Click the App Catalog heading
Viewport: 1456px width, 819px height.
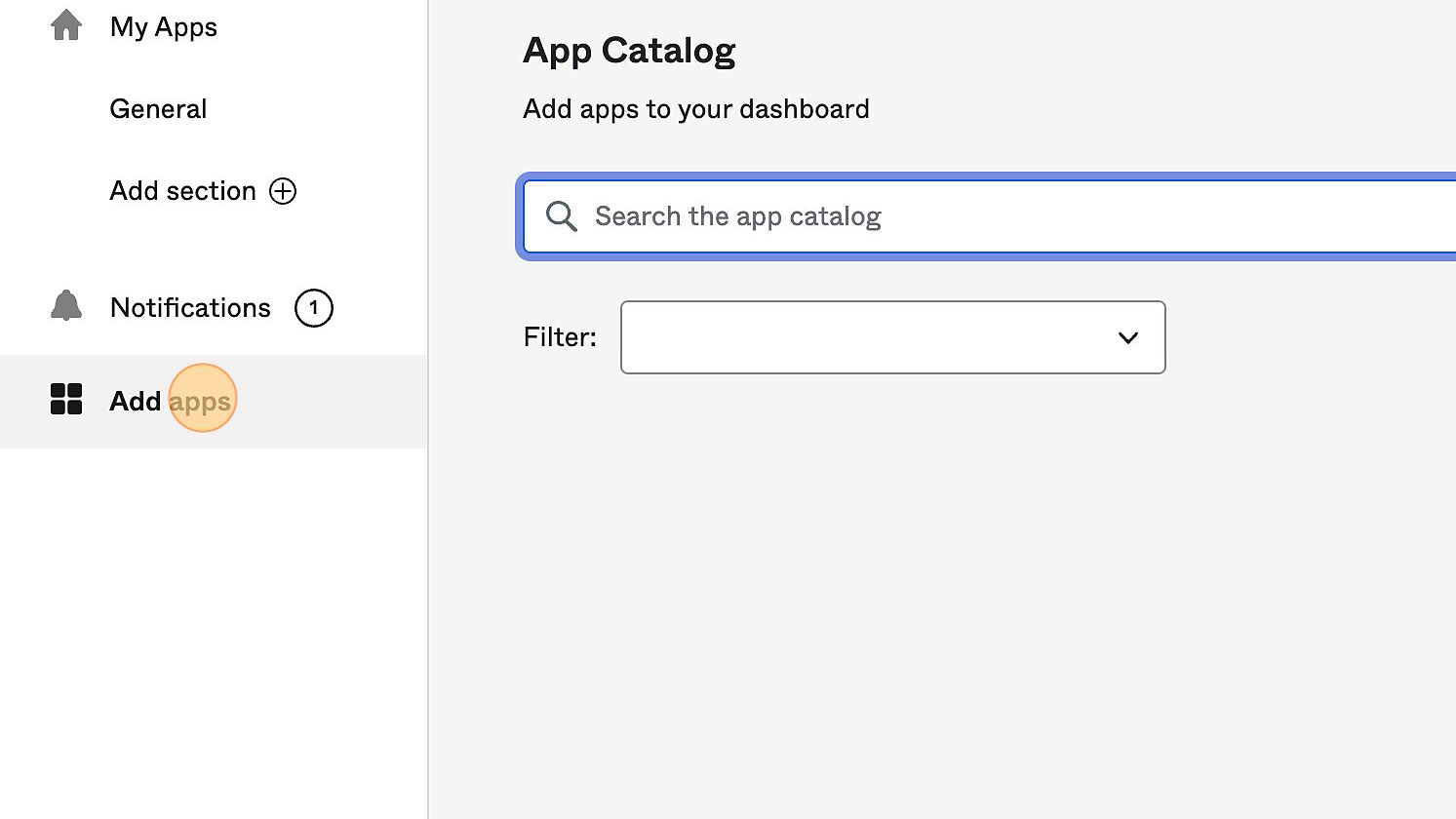[x=629, y=51]
